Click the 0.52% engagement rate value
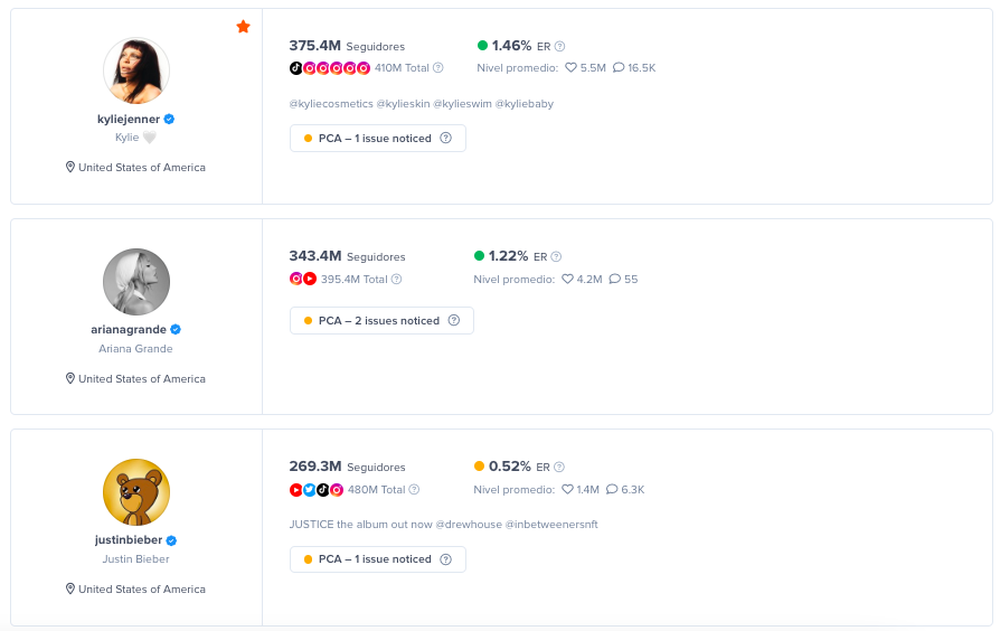 [510, 466]
